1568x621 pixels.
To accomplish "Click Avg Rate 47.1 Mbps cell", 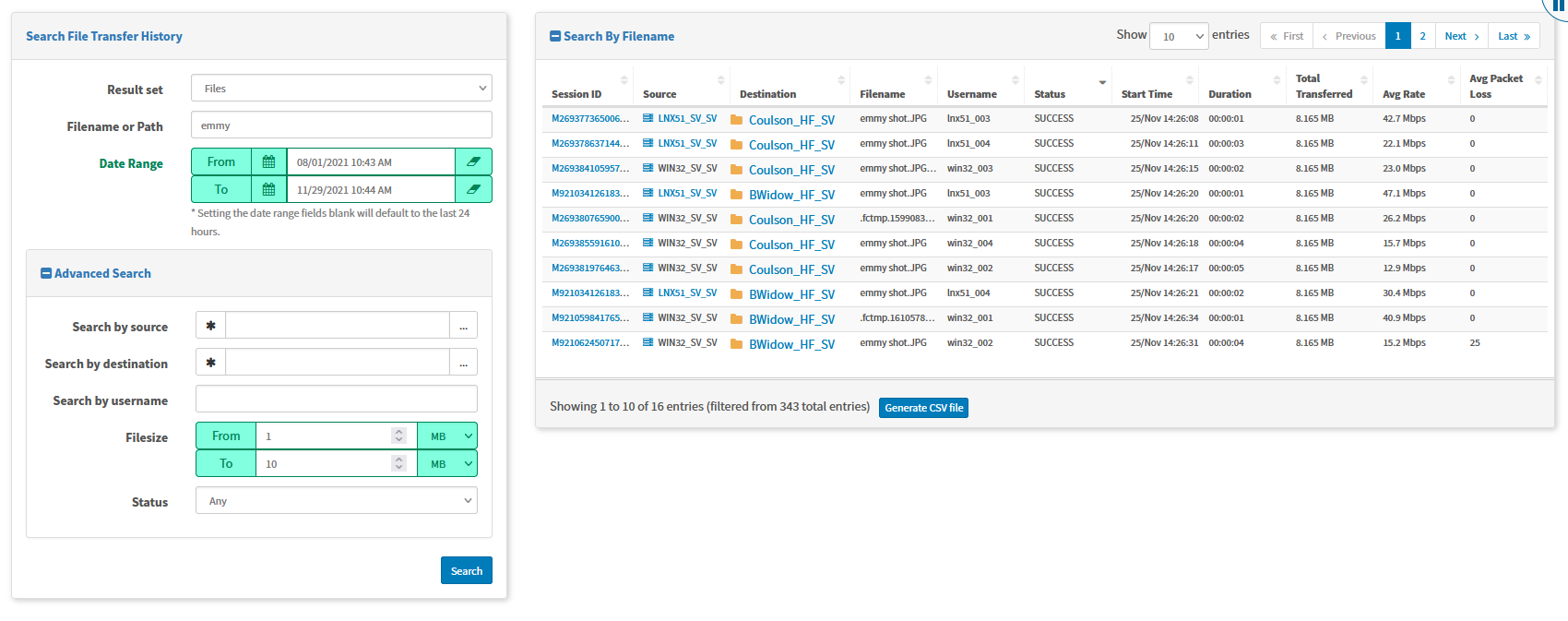I will (x=1404, y=194).
